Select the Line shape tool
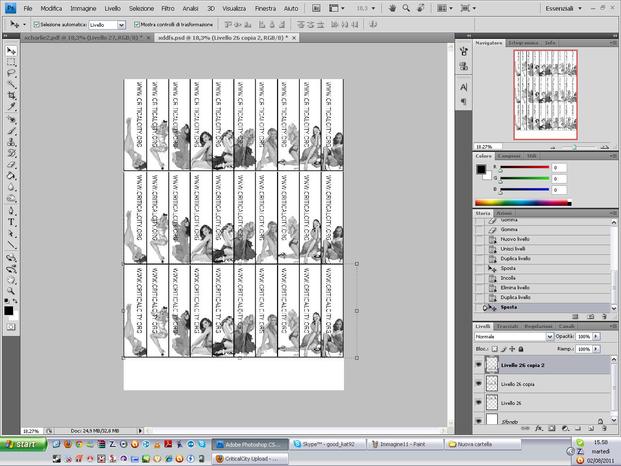This screenshot has height=466, width=621. (x=11, y=245)
